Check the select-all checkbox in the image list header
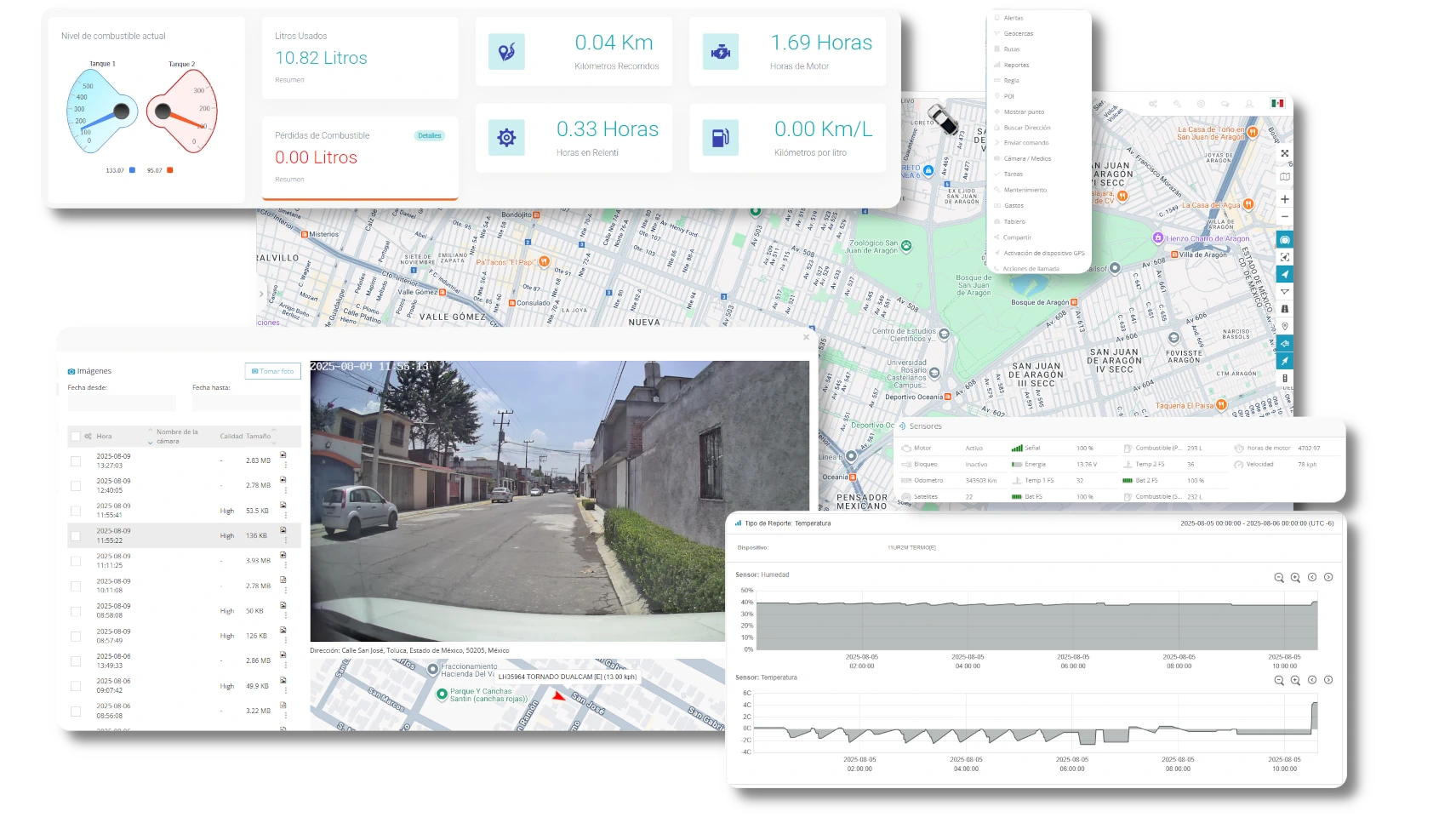This screenshot has width=1456, height=823. point(76,436)
